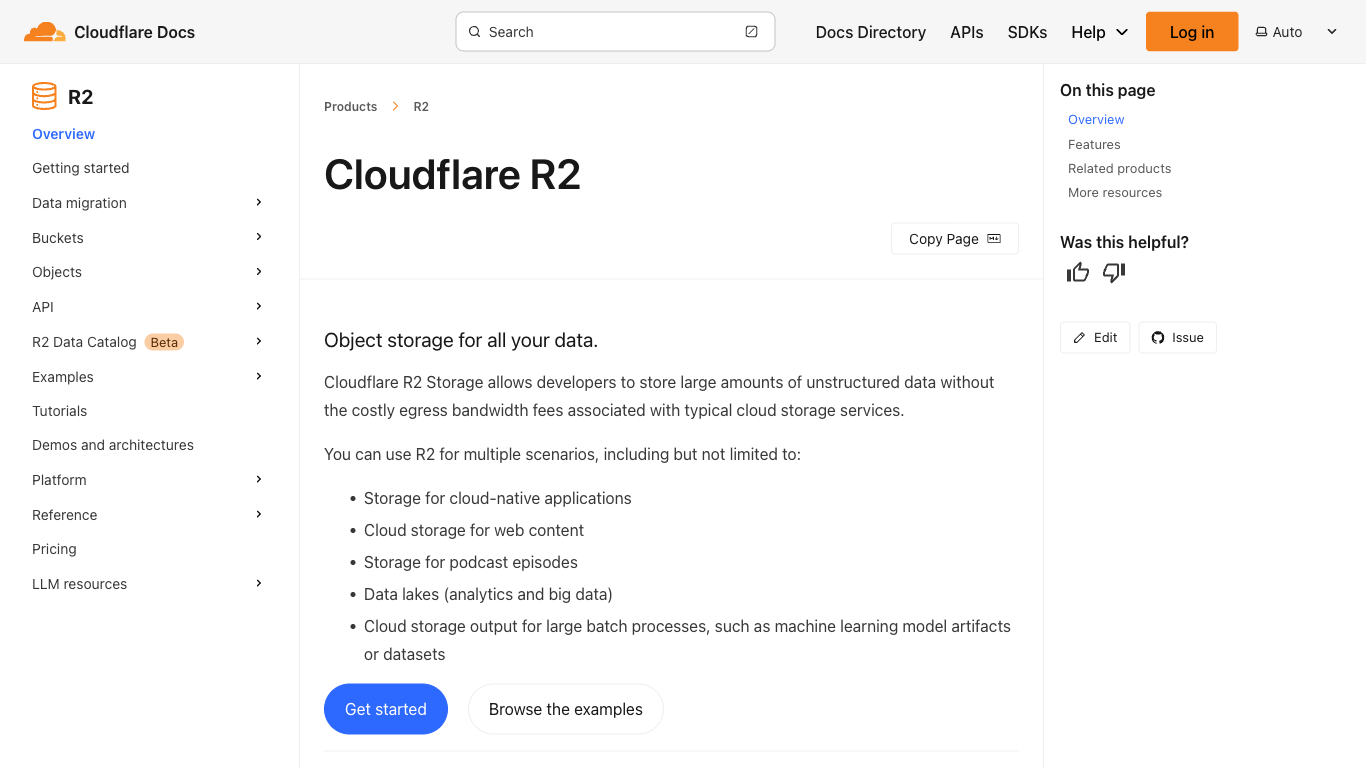
Task: Click the Cloudflare cloud logo icon
Action: pyautogui.click(x=45, y=32)
